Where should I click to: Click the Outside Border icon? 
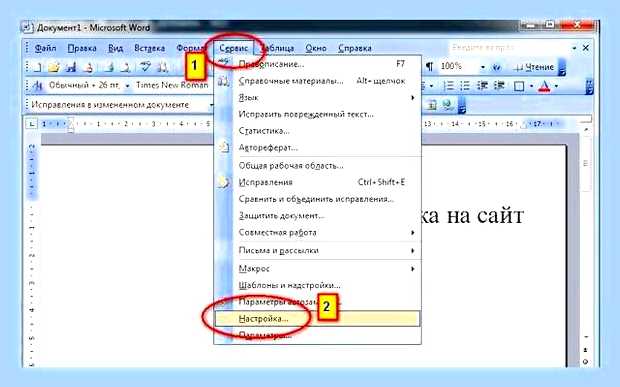[x=519, y=86]
